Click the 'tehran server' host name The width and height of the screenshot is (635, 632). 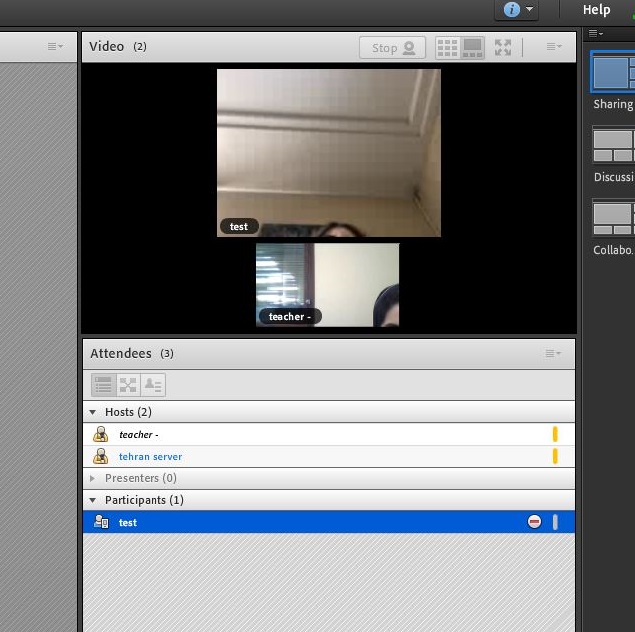(x=150, y=457)
